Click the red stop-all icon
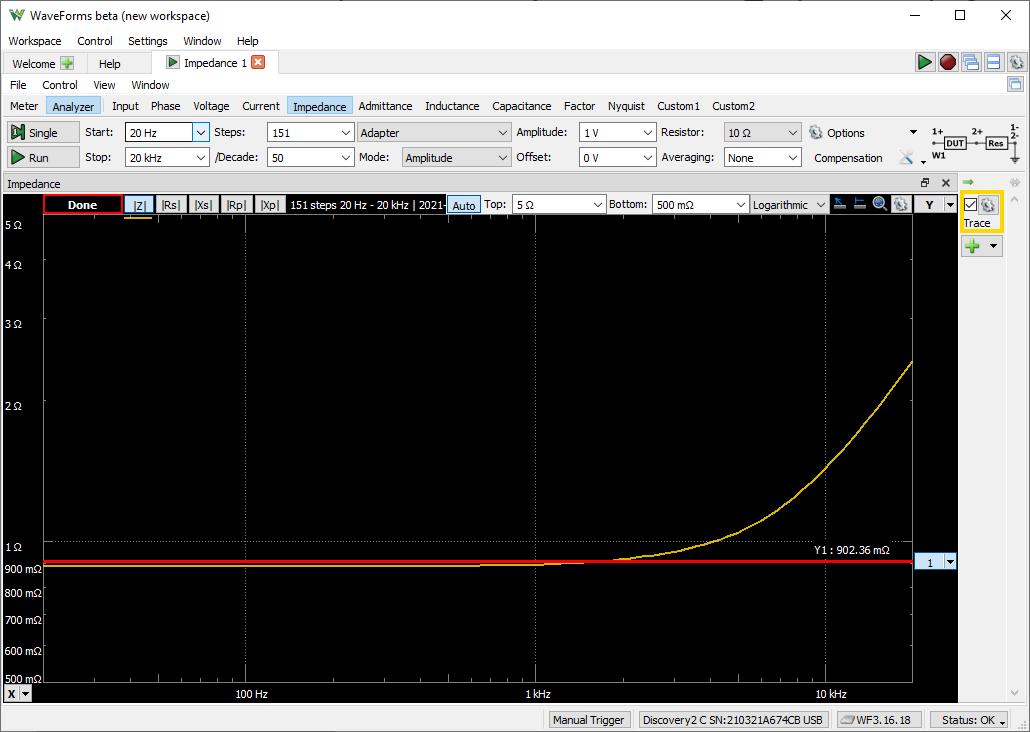Image resolution: width=1030 pixels, height=732 pixels. (948, 62)
